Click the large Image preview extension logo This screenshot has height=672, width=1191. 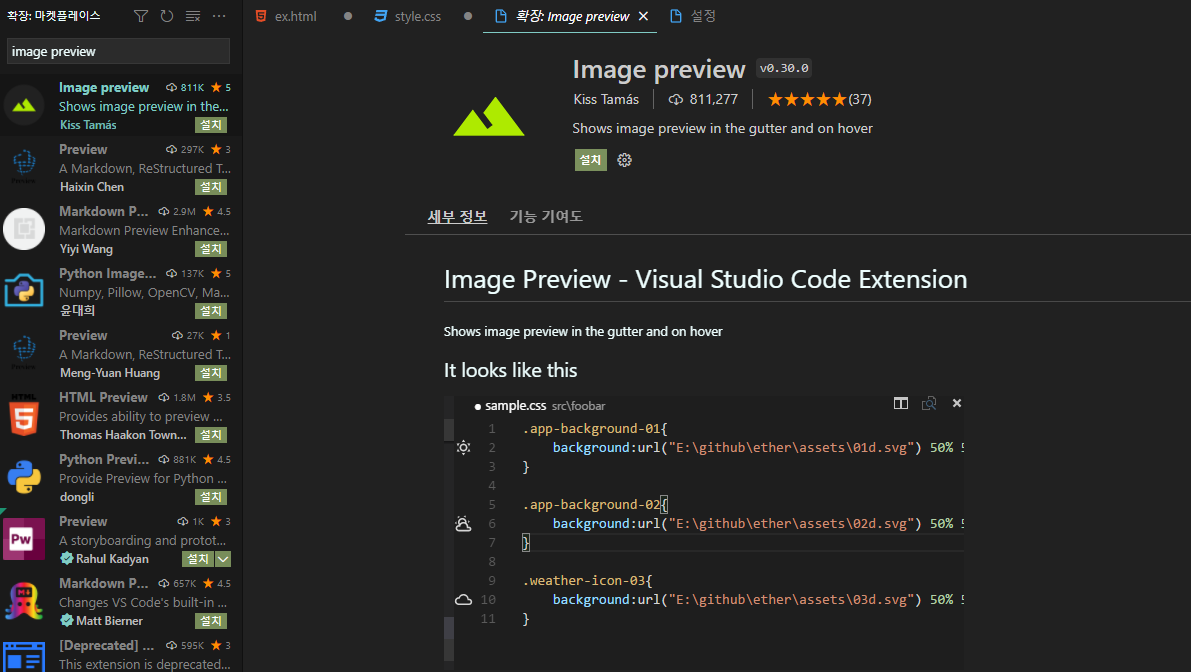tap(488, 116)
